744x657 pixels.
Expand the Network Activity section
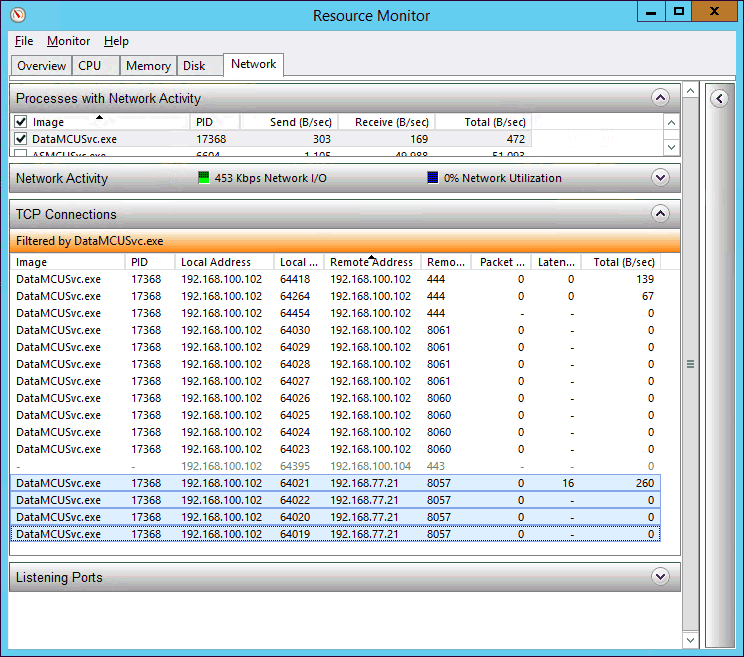click(660, 178)
